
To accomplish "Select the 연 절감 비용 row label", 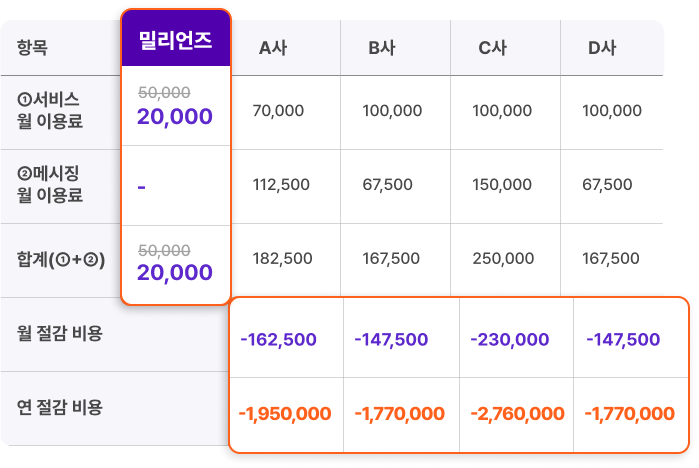I will pyautogui.click(x=60, y=407).
